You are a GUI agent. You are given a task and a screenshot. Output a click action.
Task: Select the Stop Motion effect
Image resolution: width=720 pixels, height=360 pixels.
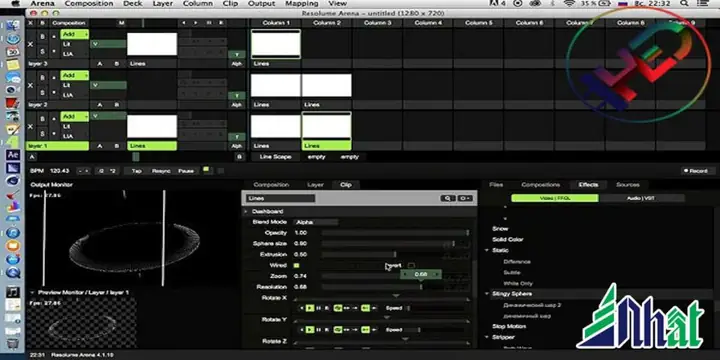click(509, 326)
